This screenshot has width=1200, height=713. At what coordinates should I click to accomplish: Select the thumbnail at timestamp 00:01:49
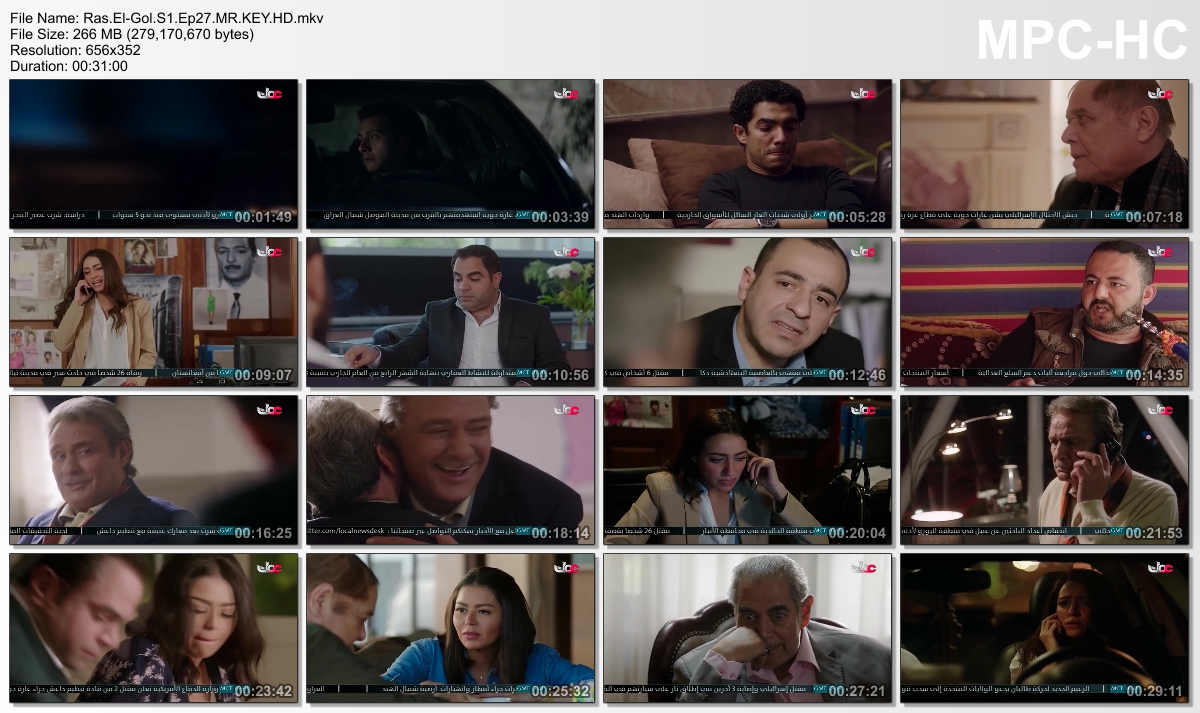pos(154,154)
